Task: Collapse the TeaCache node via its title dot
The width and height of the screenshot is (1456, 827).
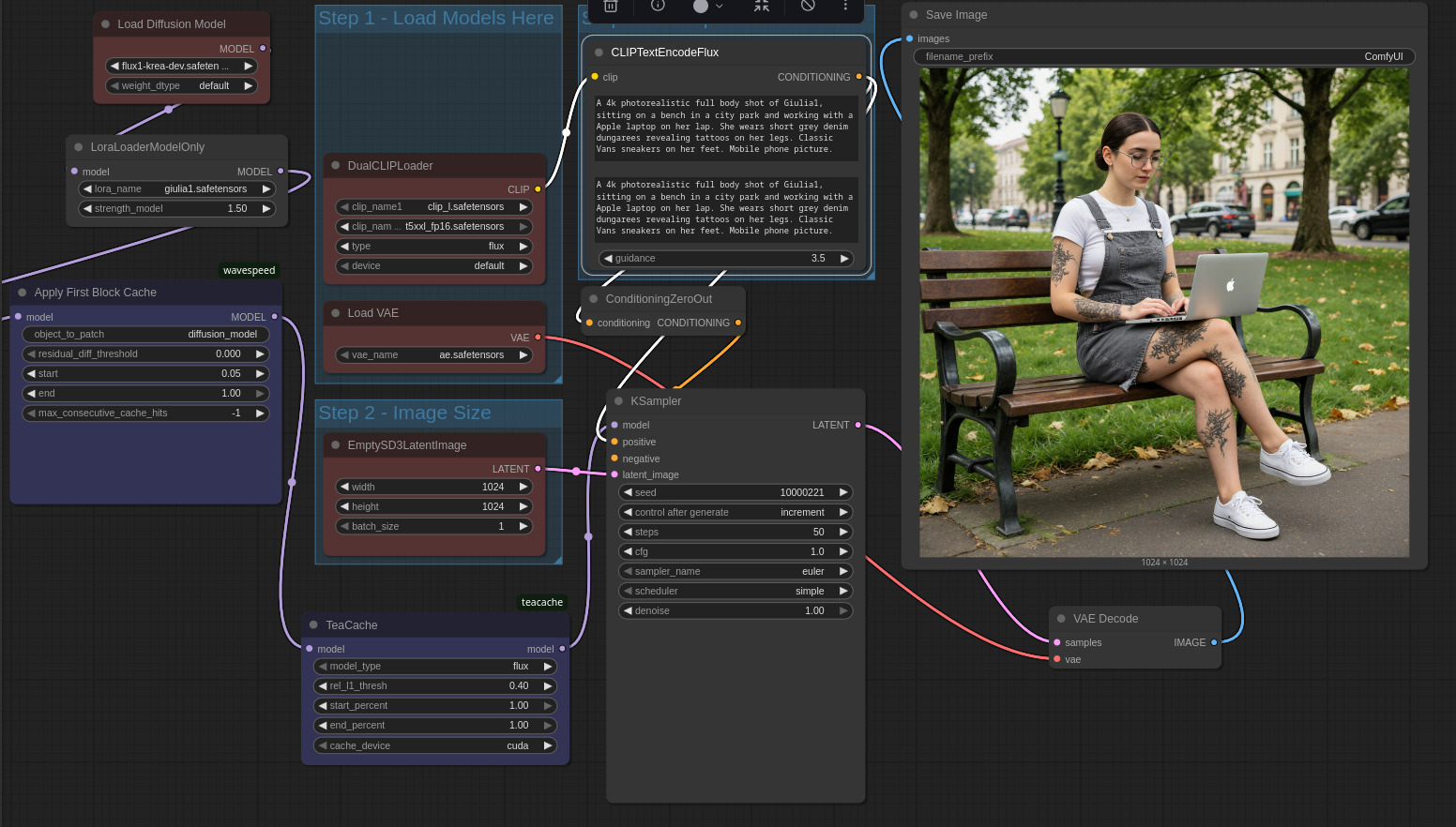Action: click(313, 625)
